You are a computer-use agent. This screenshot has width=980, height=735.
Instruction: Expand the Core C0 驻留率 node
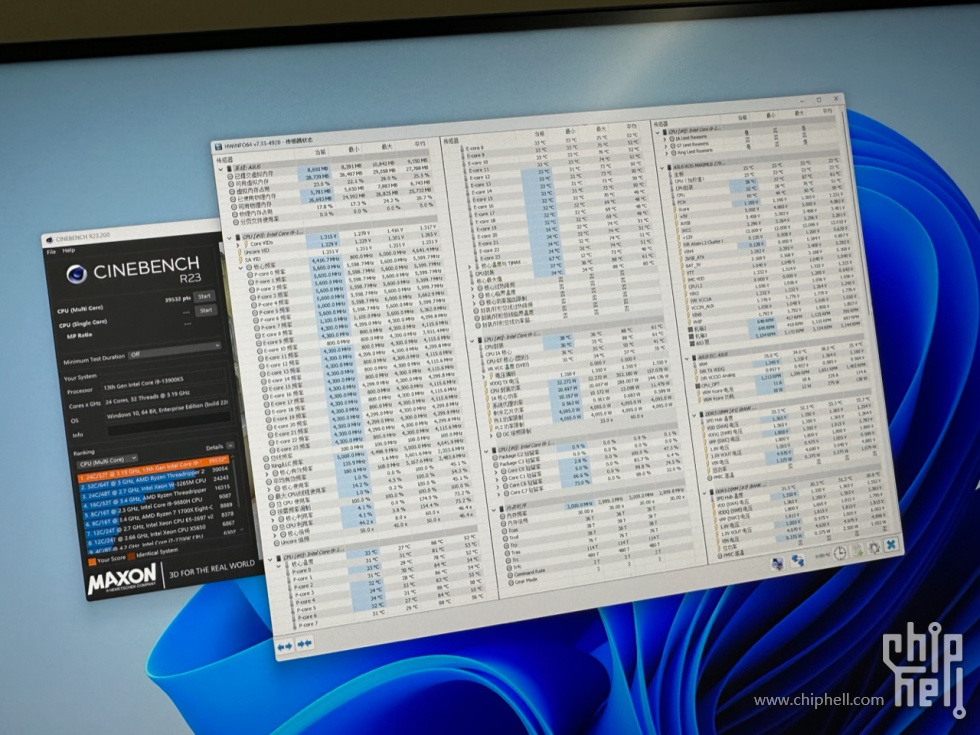point(498,472)
